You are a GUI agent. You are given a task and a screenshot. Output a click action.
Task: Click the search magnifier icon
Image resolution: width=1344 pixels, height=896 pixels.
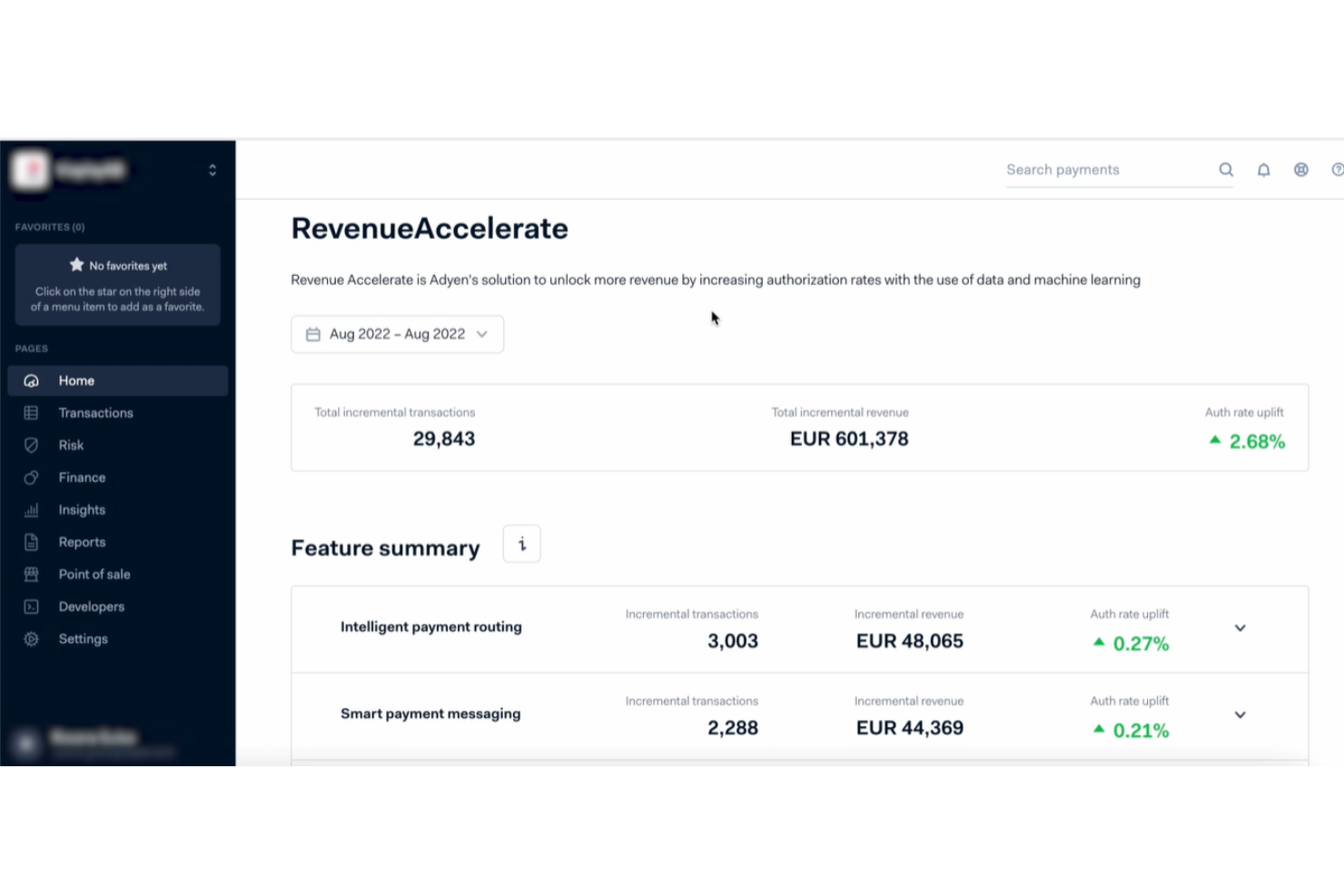(1226, 170)
